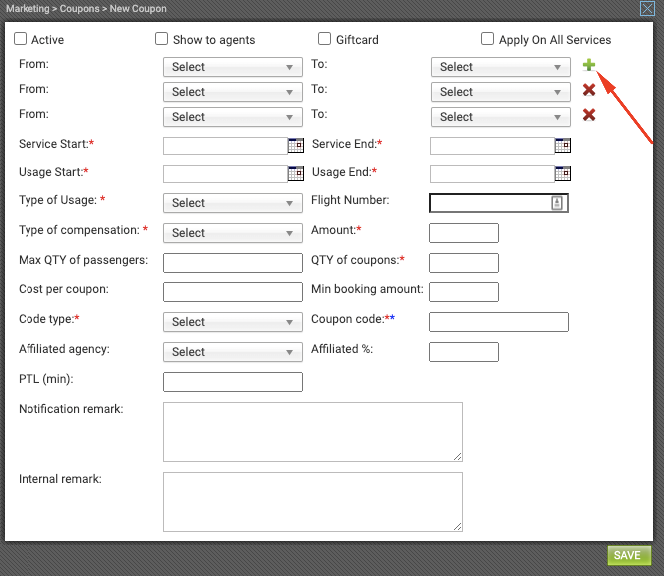Expand the Type of compensation dropdown
This screenshot has width=664, height=576.
click(233, 233)
